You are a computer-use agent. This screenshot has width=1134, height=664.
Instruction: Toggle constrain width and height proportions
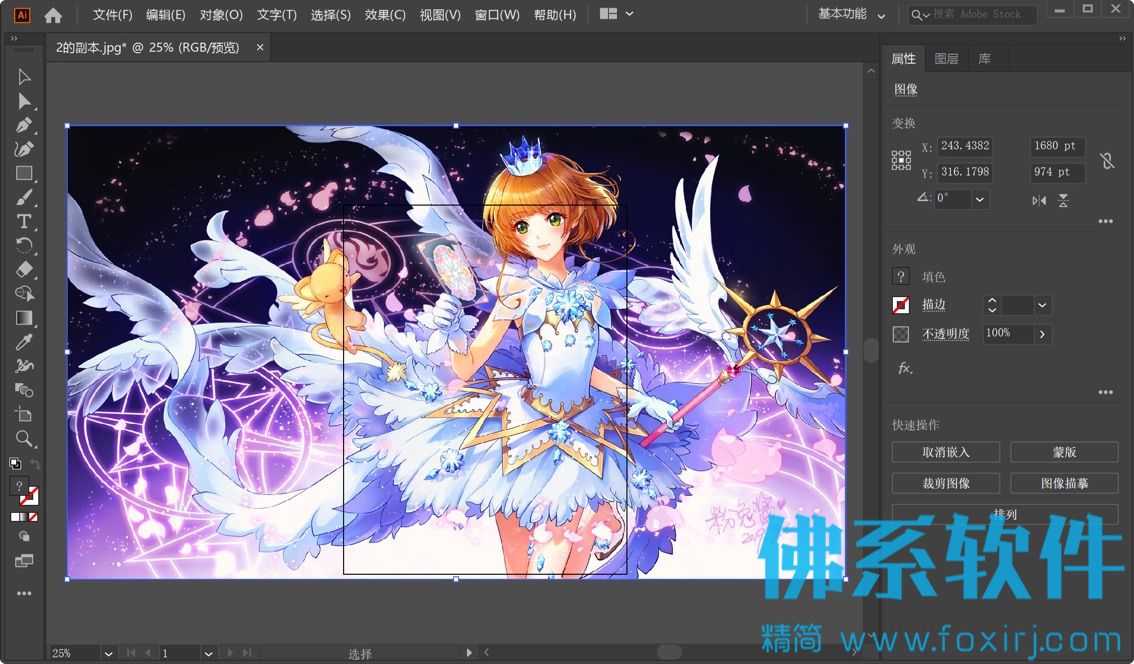(x=1107, y=160)
